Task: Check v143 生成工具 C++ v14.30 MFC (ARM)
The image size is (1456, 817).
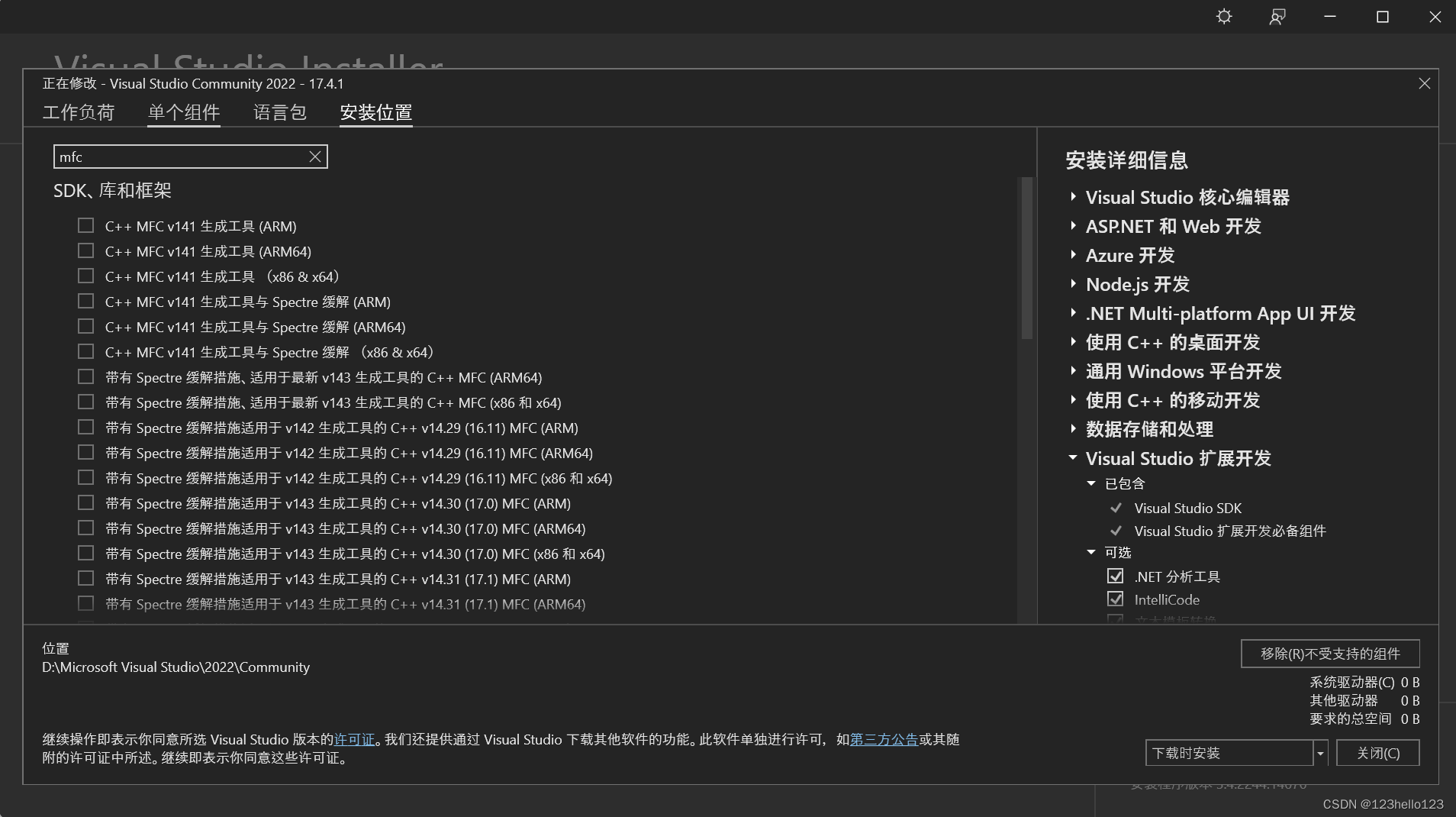Action: point(85,502)
